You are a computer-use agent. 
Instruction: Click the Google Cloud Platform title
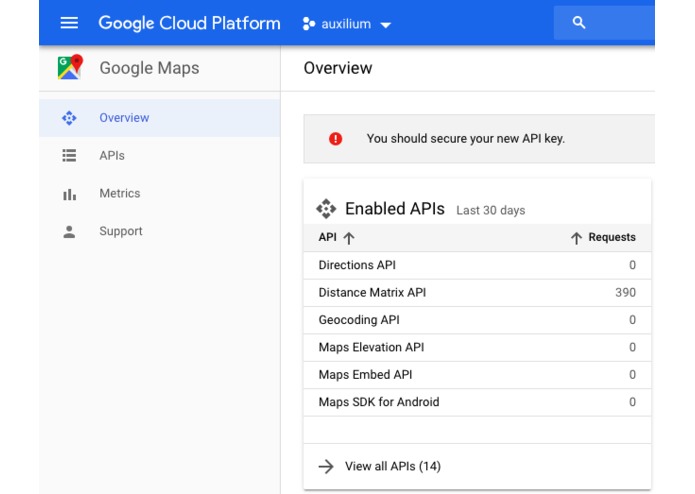click(189, 23)
